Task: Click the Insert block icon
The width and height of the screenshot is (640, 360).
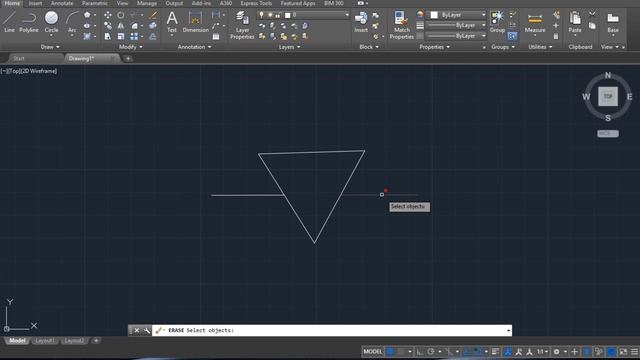Action: coord(361,22)
